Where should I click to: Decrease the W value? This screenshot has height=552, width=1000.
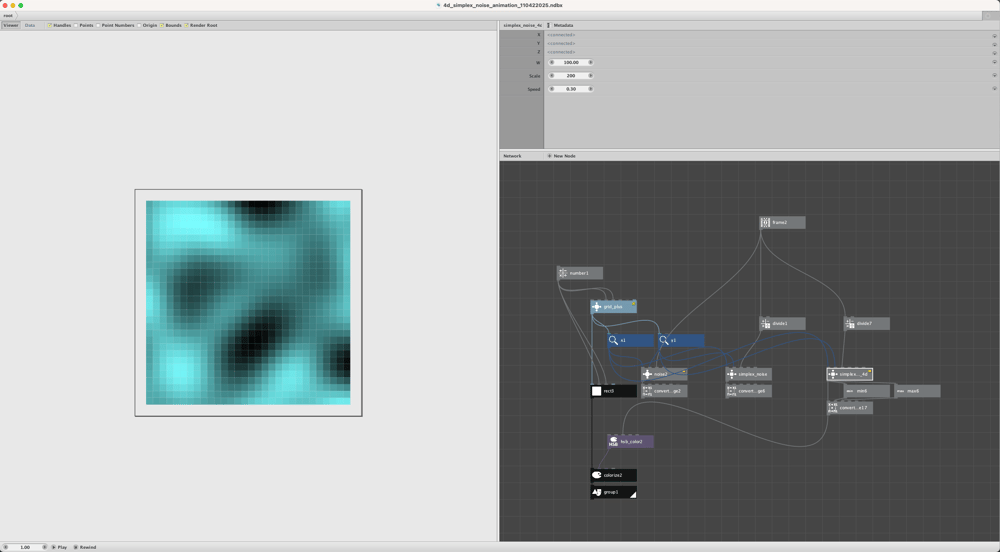552,62
